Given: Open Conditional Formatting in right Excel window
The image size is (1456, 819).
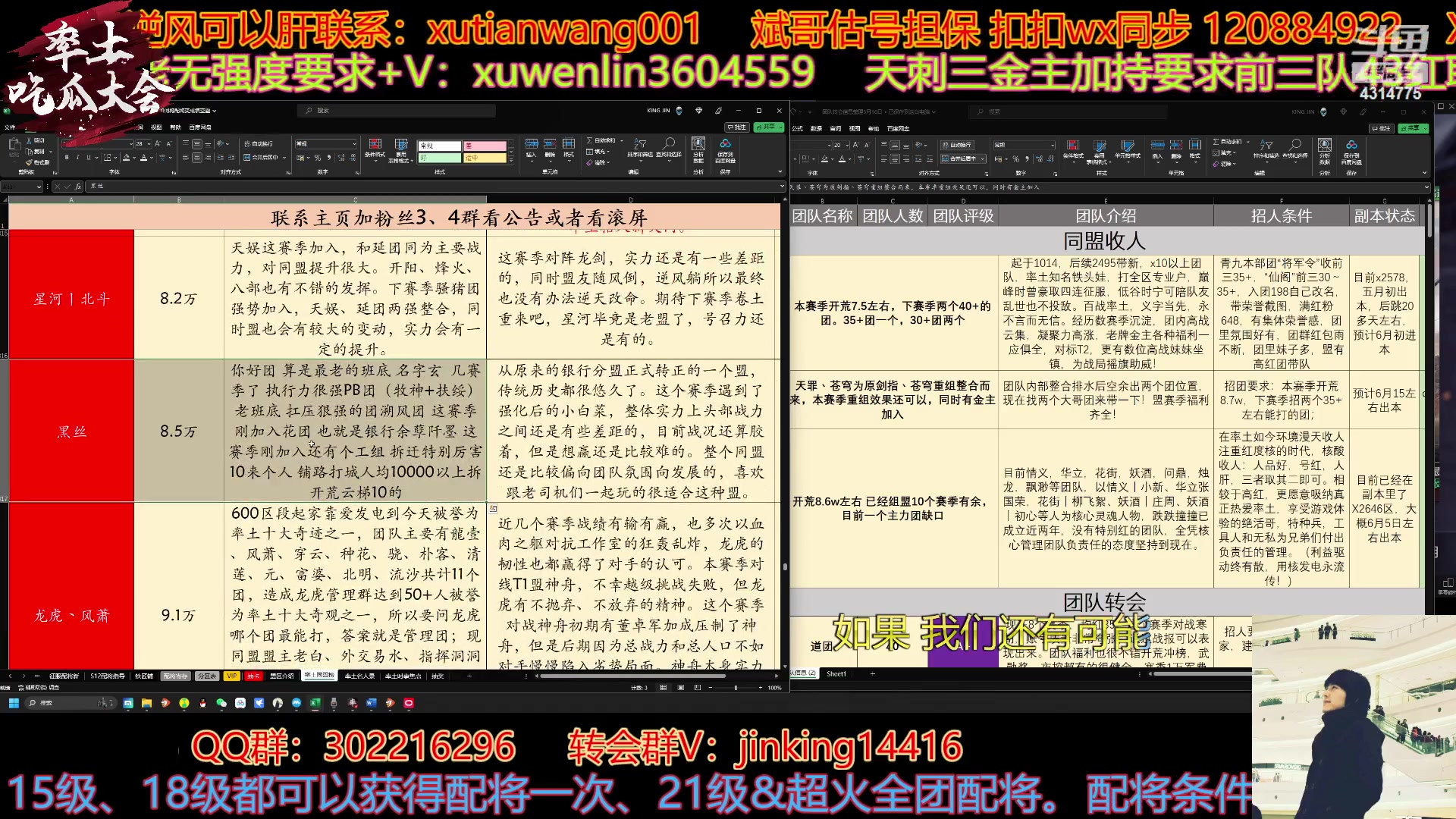Looking at the screenshot, I should (x=1073, y=150).
